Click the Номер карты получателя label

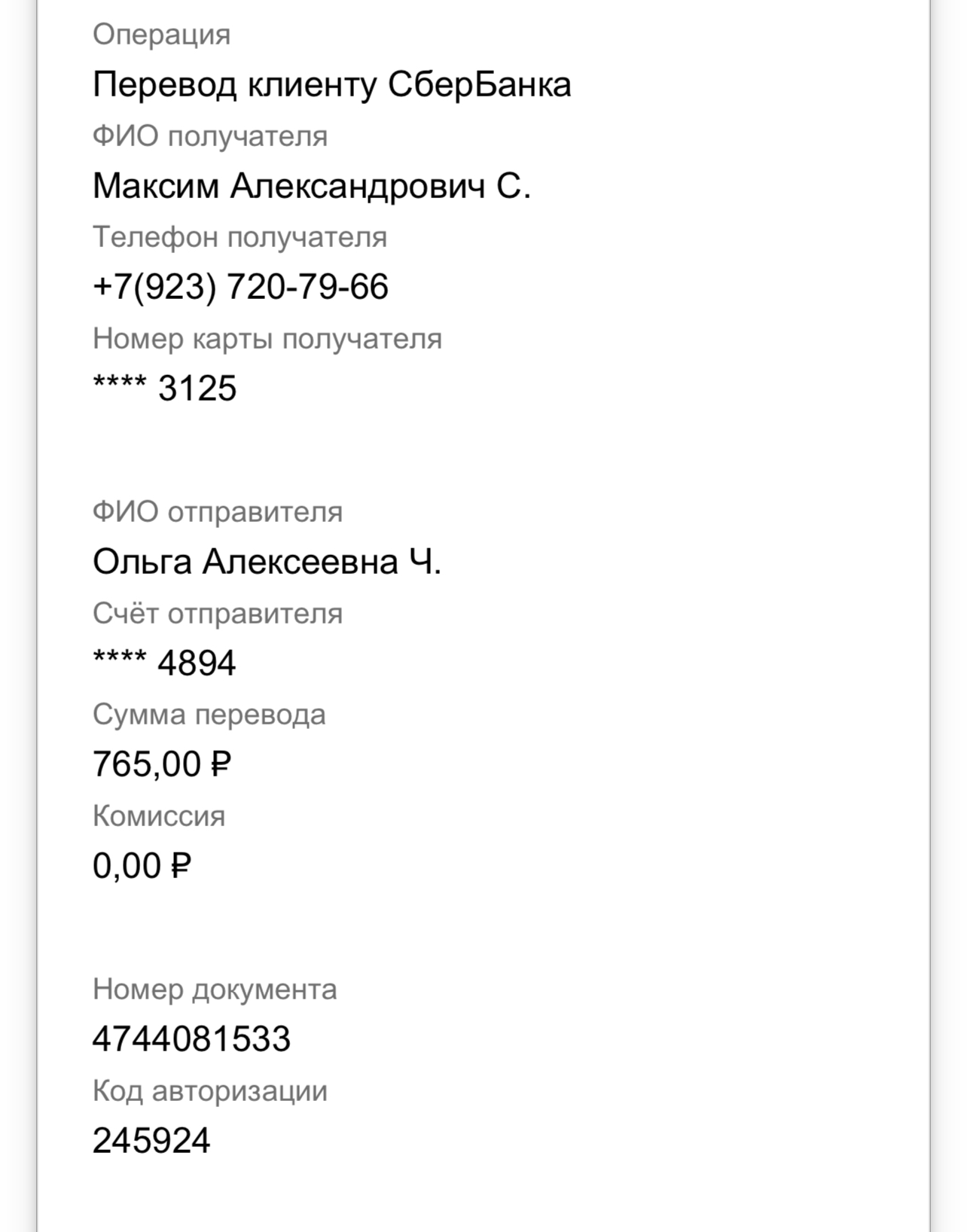[x=267, y=340]
